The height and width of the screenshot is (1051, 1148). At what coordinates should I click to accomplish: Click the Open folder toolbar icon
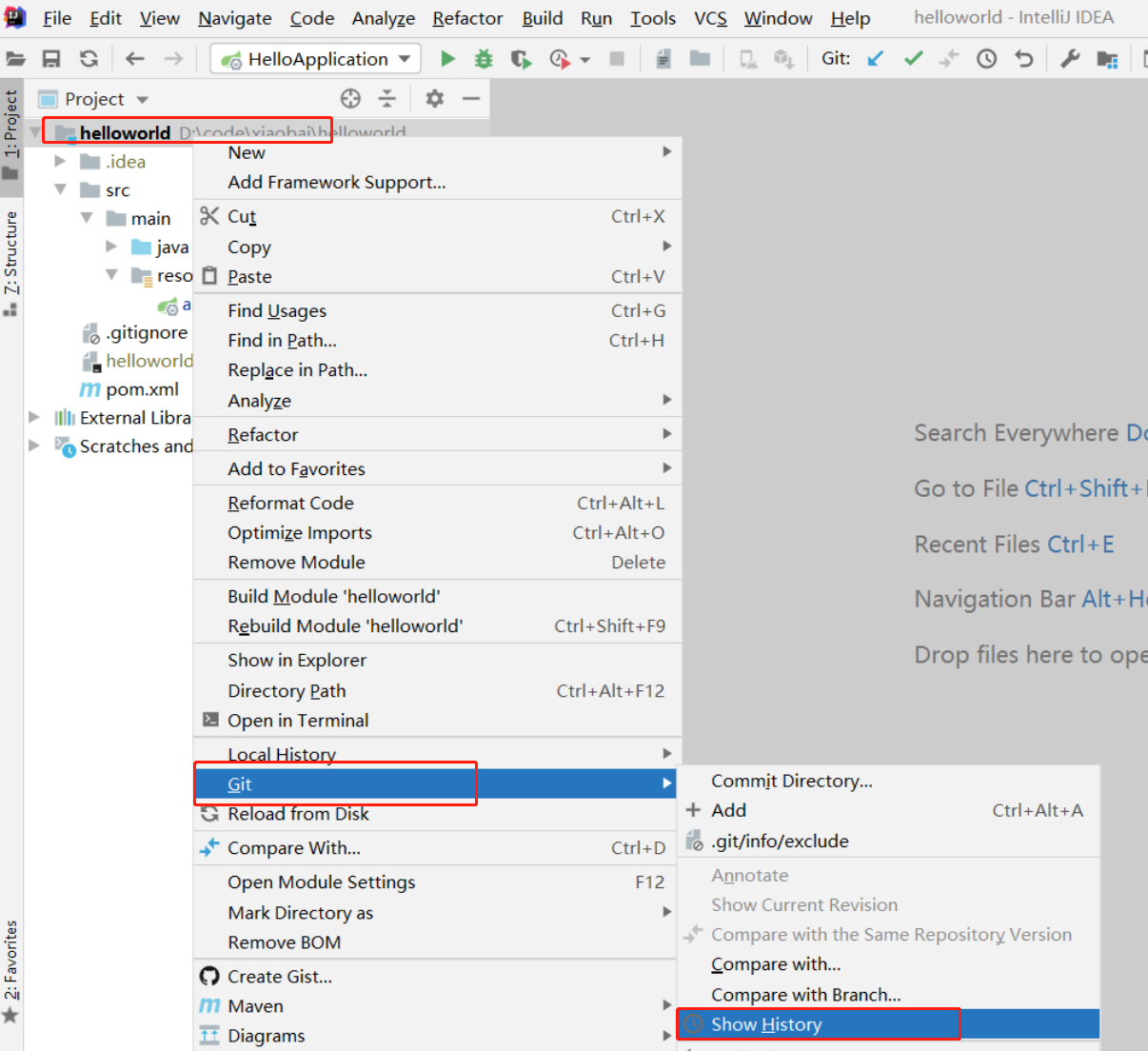pyautogui.click(x=15, y=59)
